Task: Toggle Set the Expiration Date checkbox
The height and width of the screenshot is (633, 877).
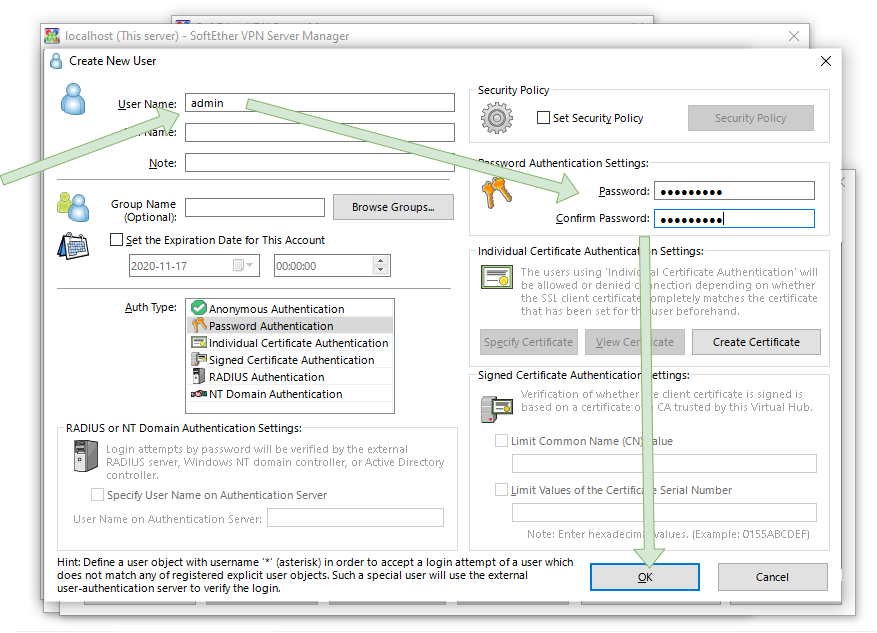Action: [x=116, y=240]
